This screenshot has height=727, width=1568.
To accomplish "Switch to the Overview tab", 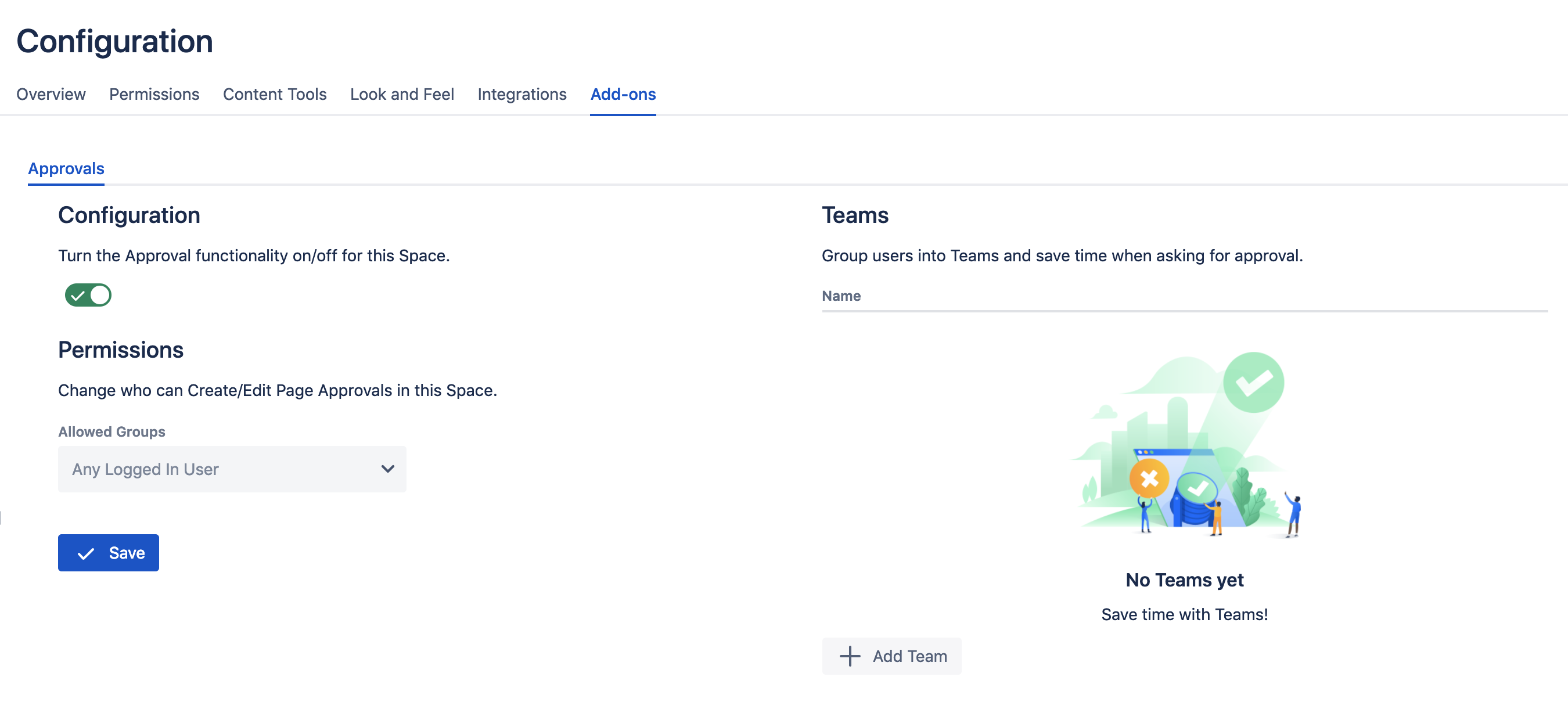I will [x=51, y=94].
